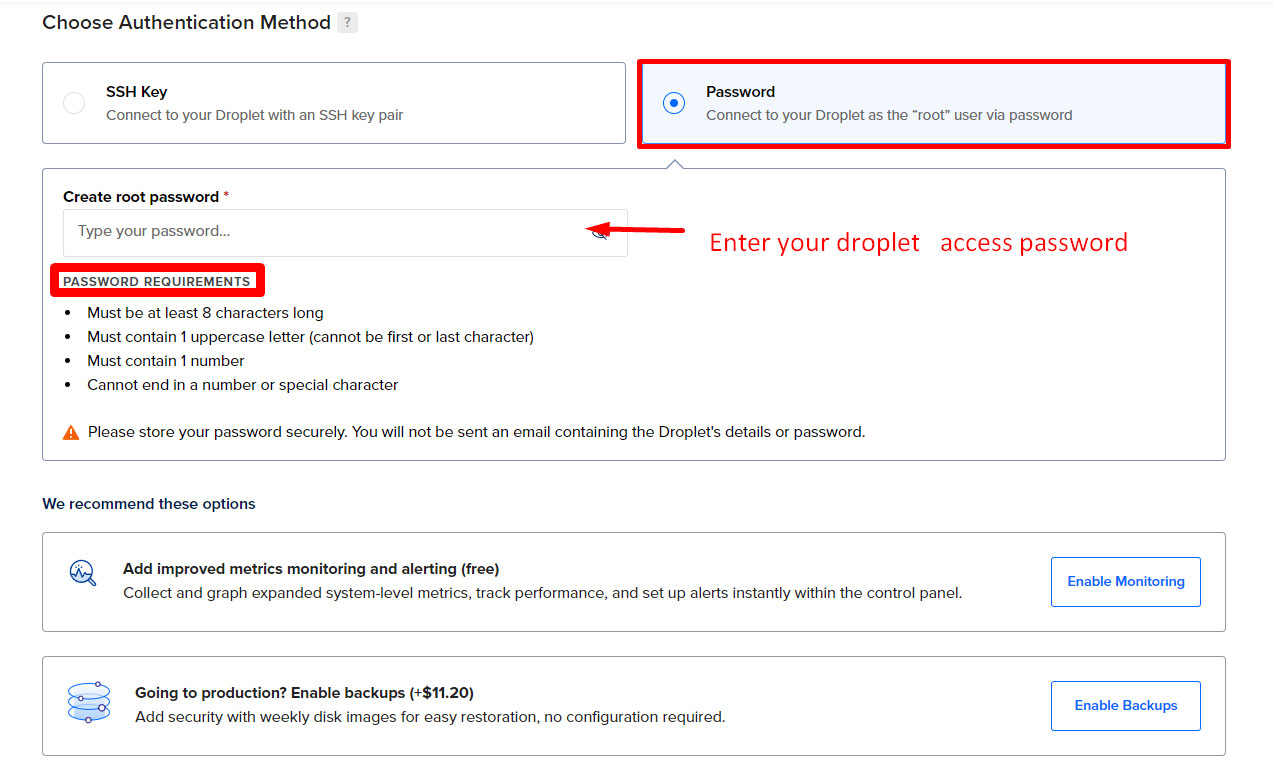Focus the Type your password input field
Viewport: 1273px width, 784px height.
[x=320, y=232]
